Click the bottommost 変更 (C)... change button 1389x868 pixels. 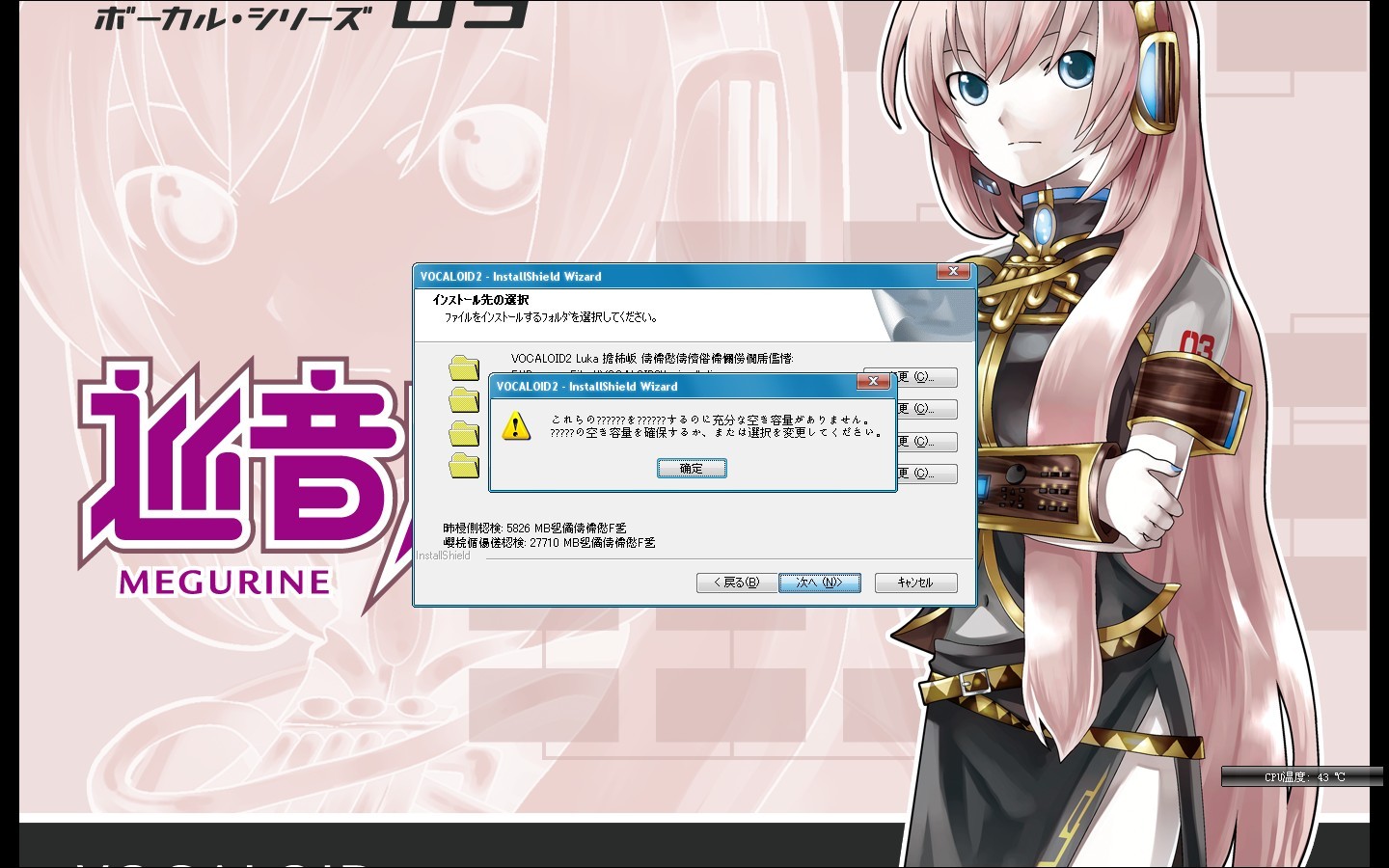[926, 474]
